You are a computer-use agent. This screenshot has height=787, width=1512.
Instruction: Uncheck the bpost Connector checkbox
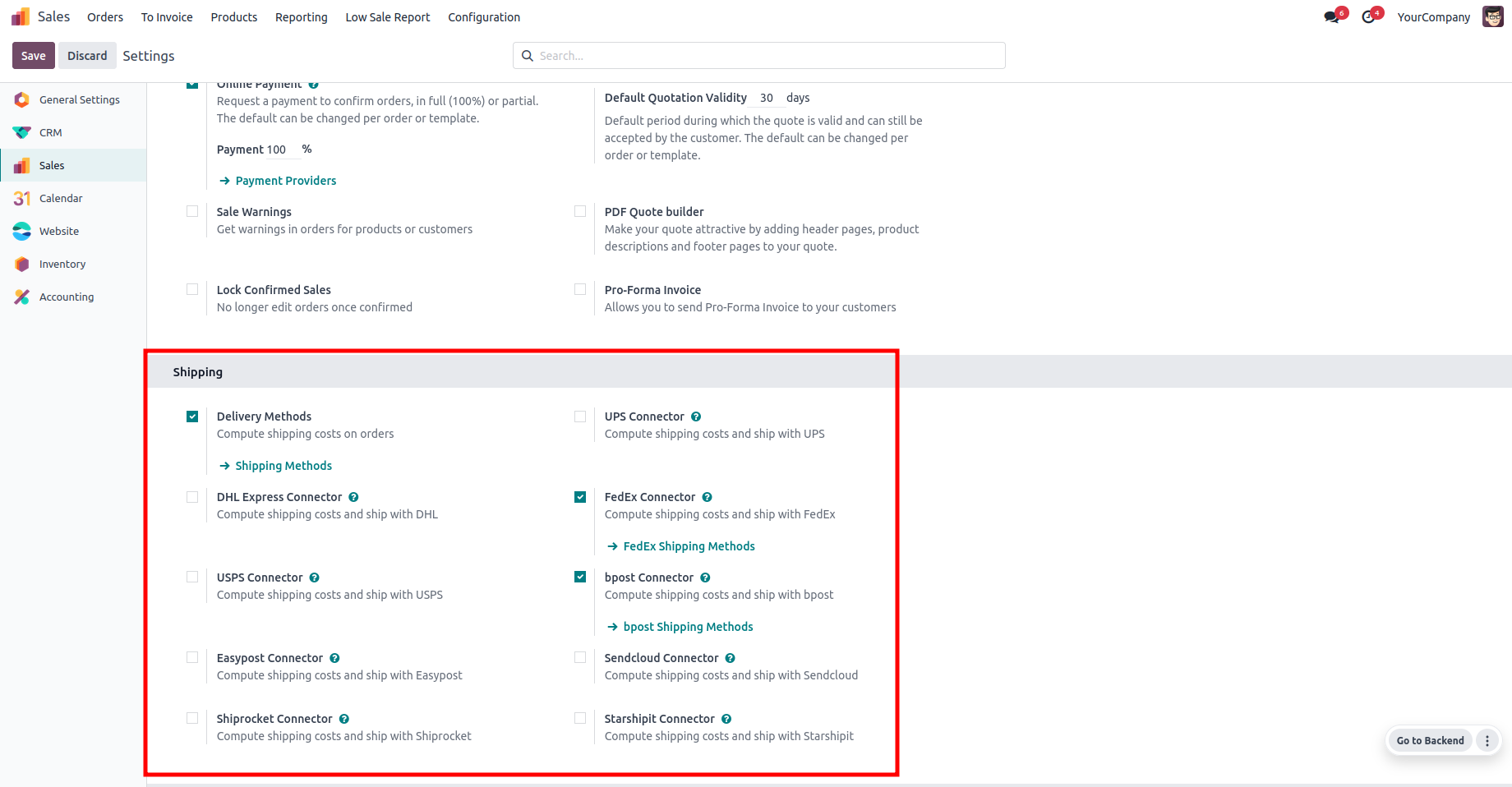tap(580, 578)
